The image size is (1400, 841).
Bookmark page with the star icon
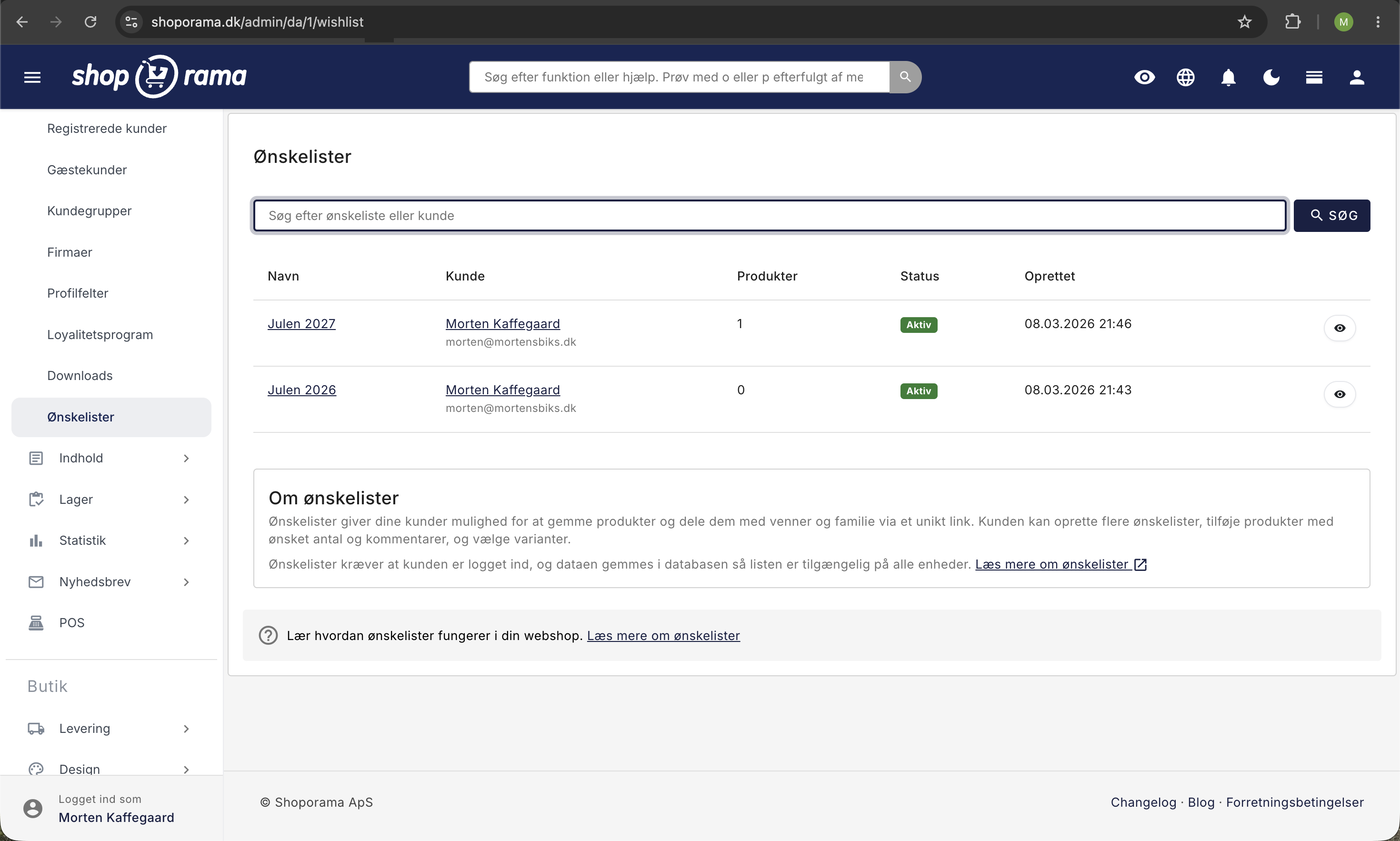tap(1244, 21)
